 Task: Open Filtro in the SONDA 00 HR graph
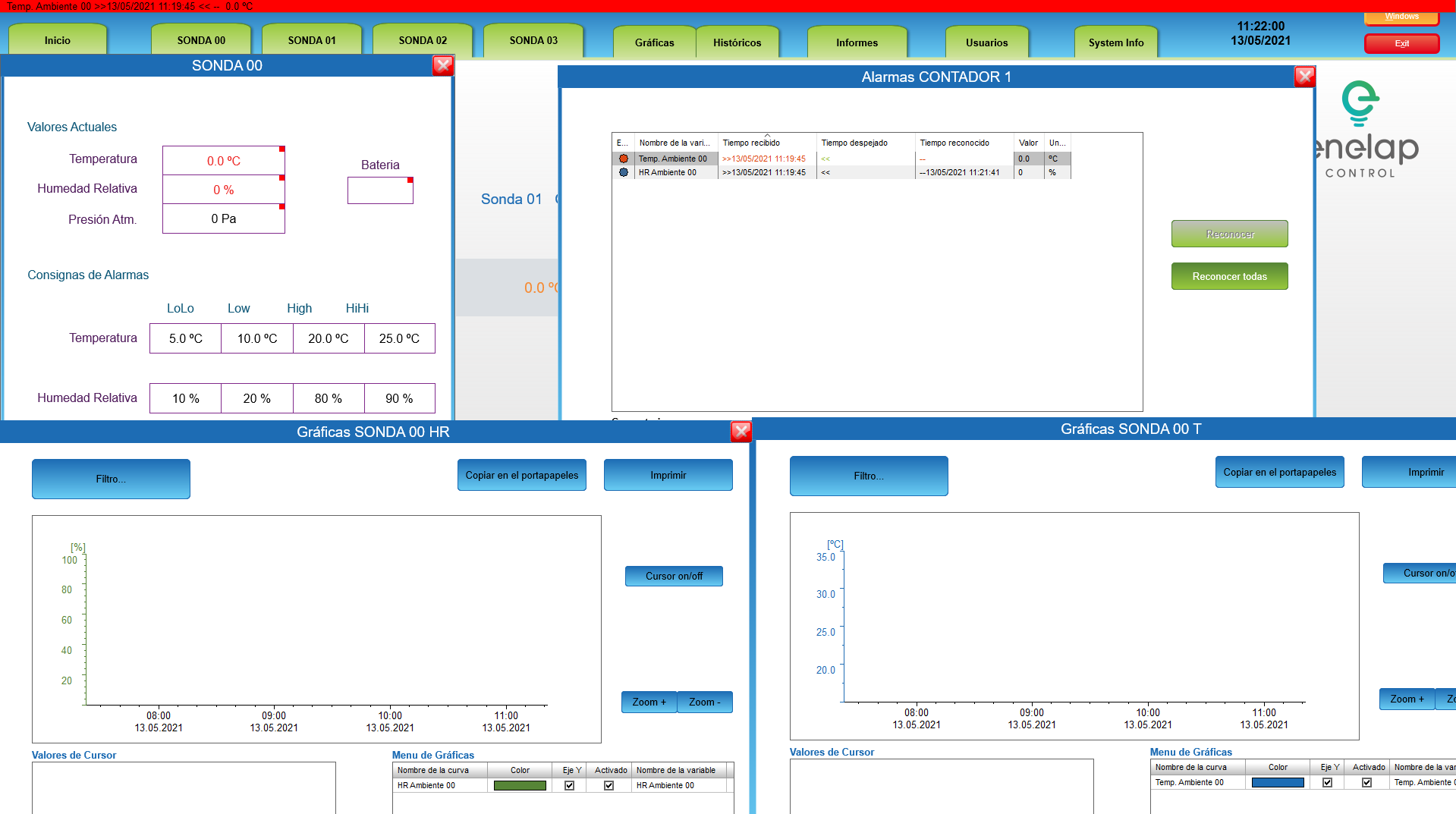[x=111, y=479]
